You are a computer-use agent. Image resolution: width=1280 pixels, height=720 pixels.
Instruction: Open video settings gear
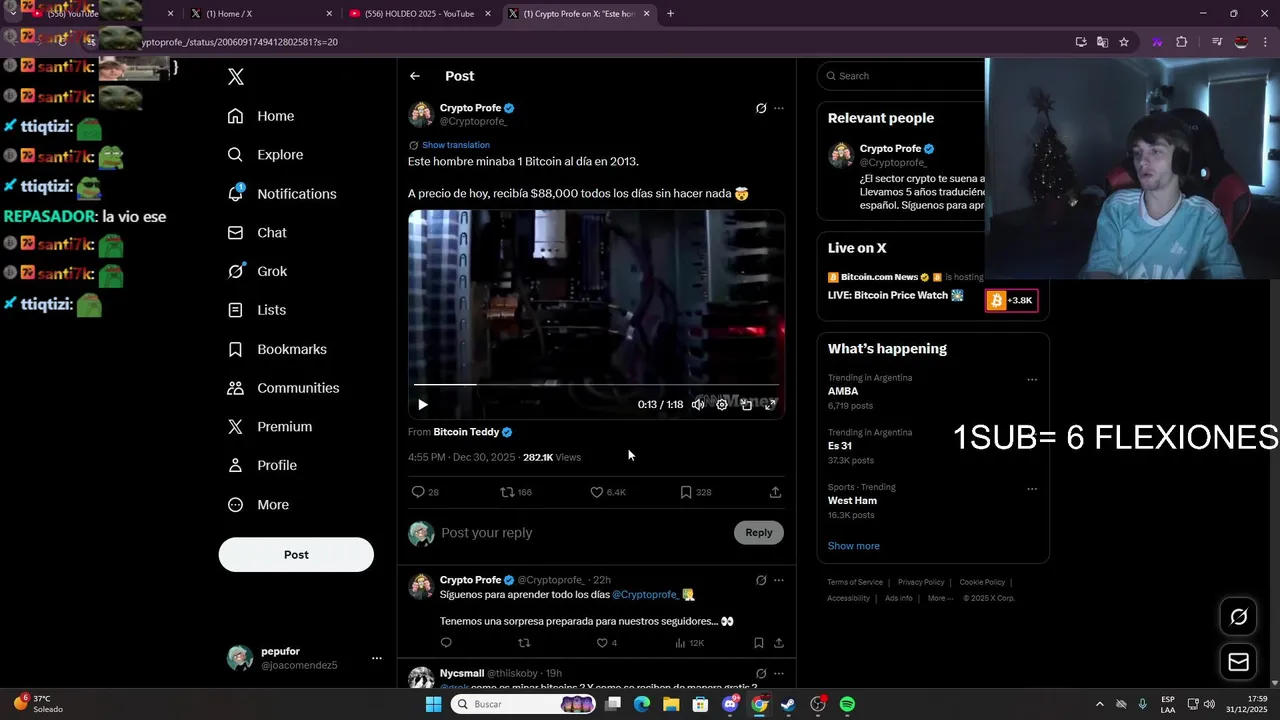click(722, 405)
